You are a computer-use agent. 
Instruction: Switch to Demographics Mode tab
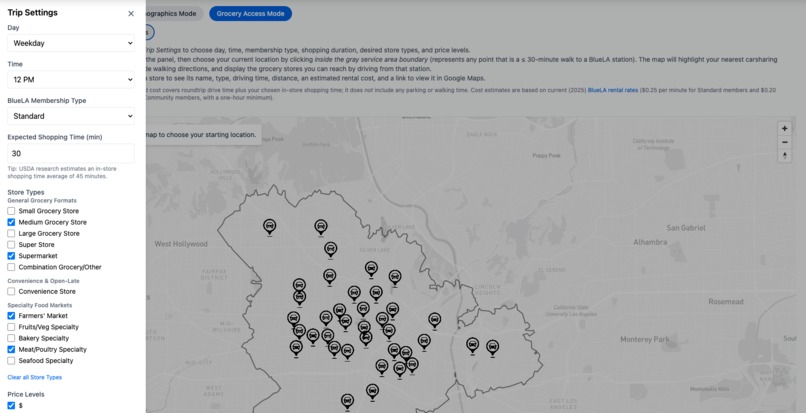[x=174, y=14]
